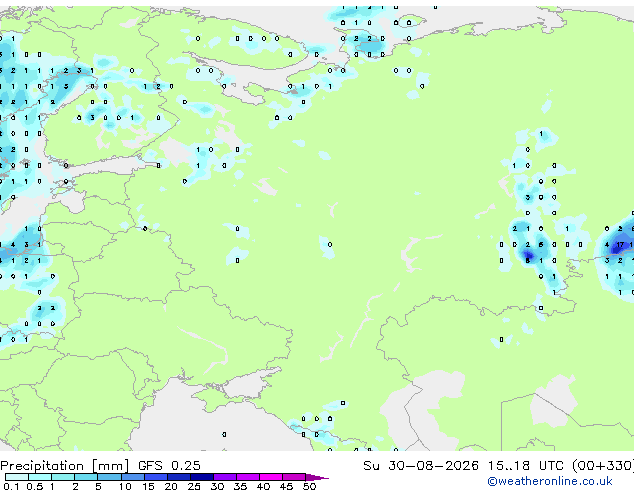Click the 'Precipitation [mm]' title text

(x=64, y=466)
